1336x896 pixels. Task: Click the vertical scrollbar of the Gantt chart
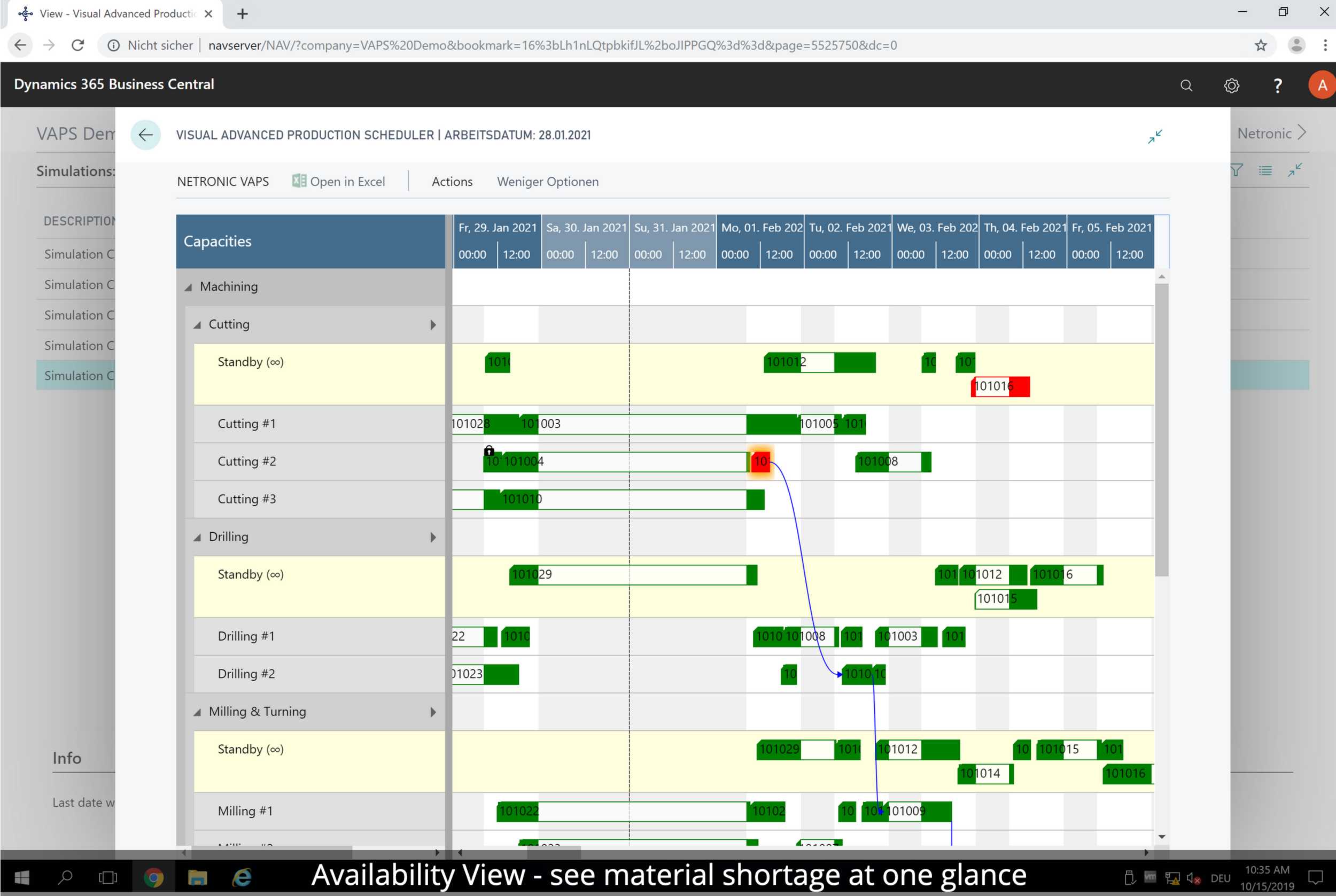point(1162,428)
